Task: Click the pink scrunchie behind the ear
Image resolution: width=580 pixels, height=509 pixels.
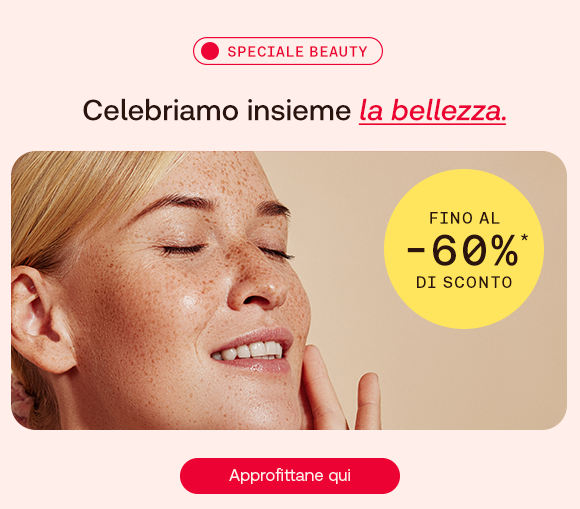Action: [21, 401]
